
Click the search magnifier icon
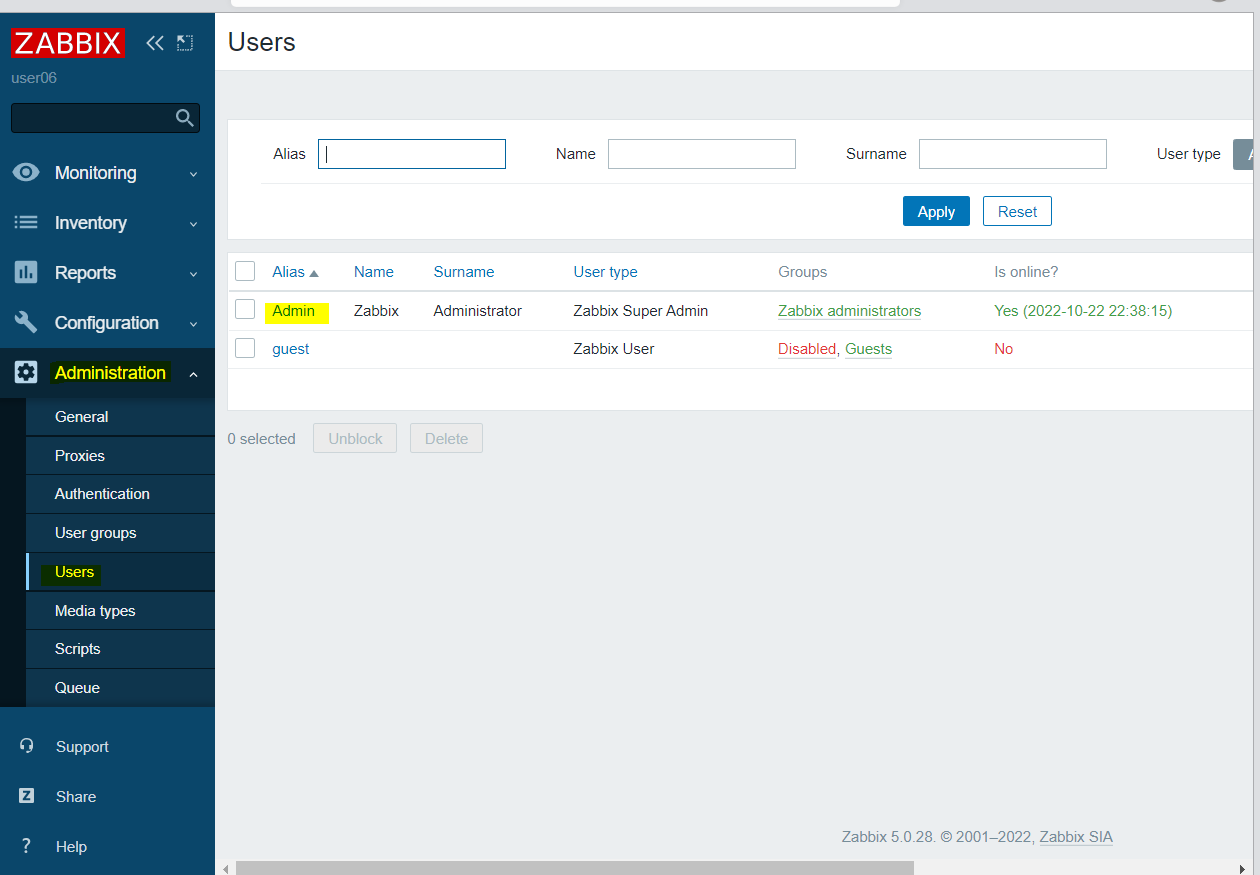pos(184,118)
